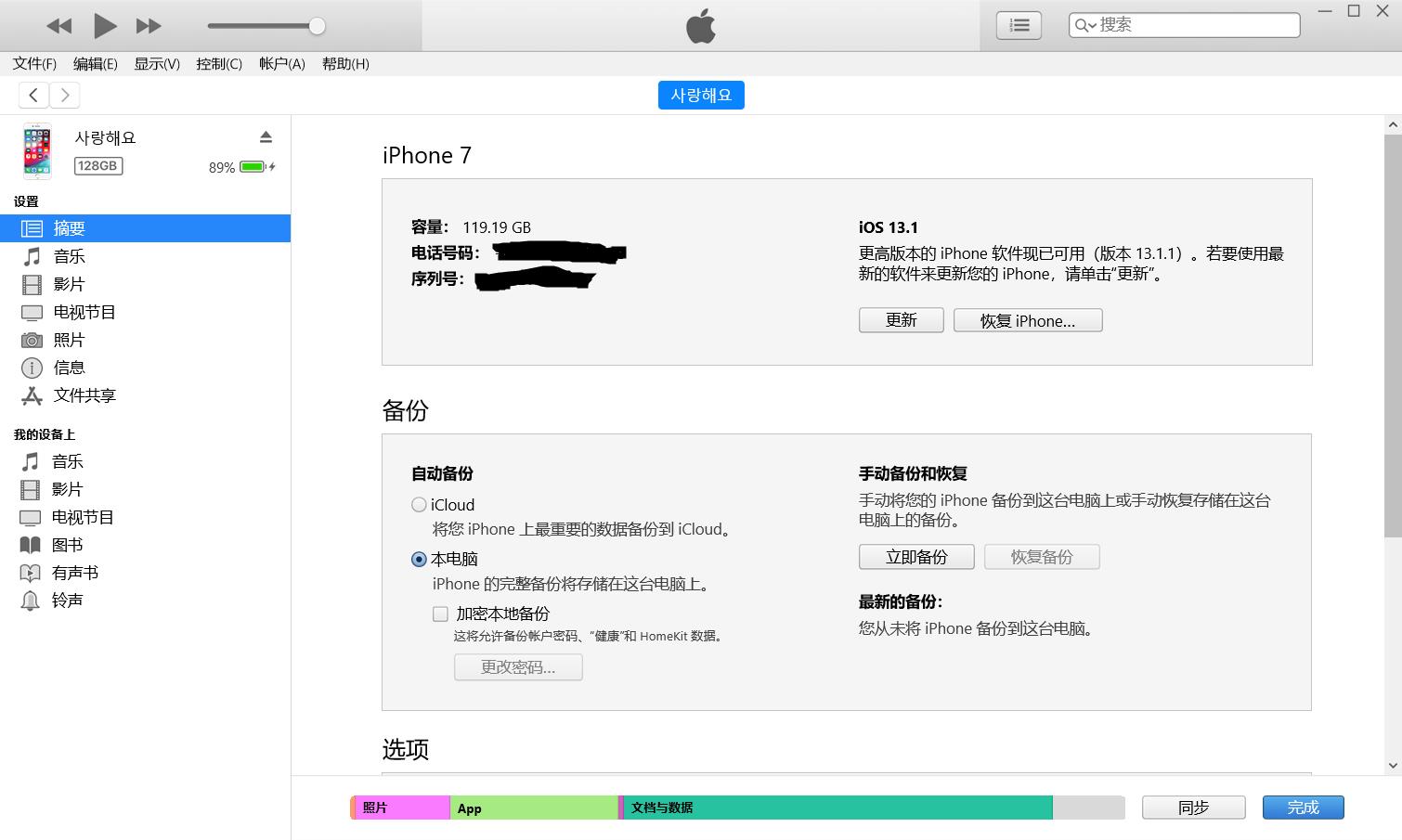The width and height of the screenshot is (1402, 840).
Task: Click the 立即备份 button
Action: click(x=915, y=556)
